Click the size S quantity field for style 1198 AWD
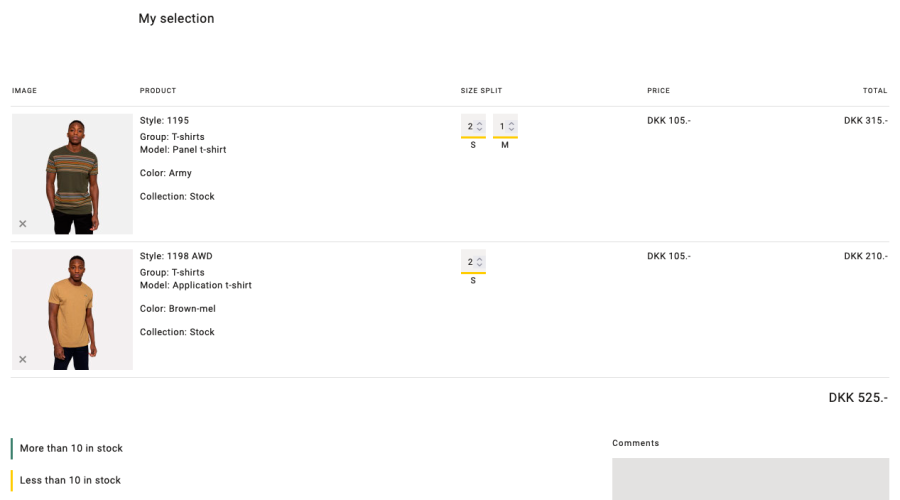Viewport: 900px width, 500px height. coord(469,262)
